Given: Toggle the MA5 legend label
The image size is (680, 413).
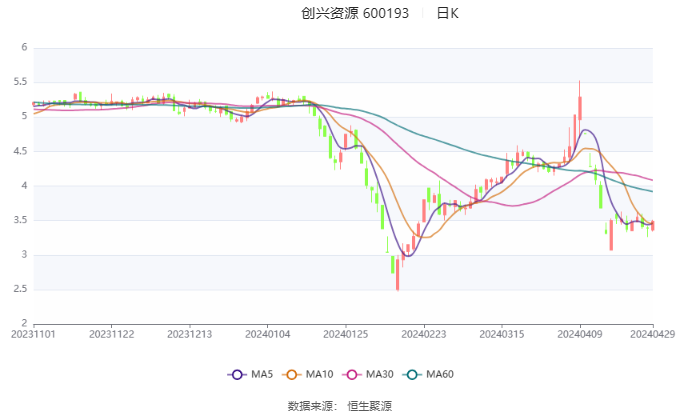Looking at the screenshot, I should (x=262, y=374).
